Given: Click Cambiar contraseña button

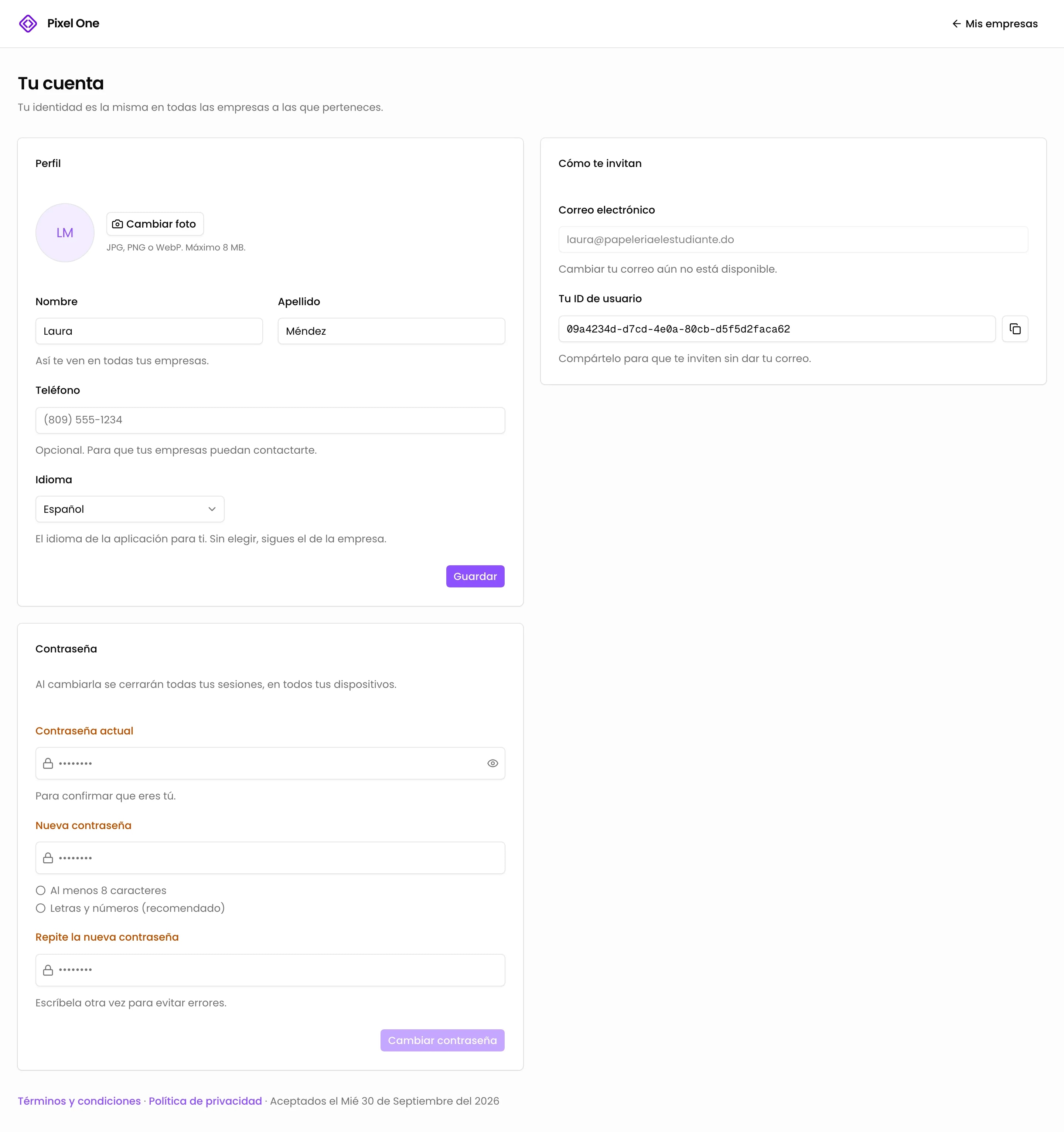Looking at the screenshot, I should point(442,1040).
